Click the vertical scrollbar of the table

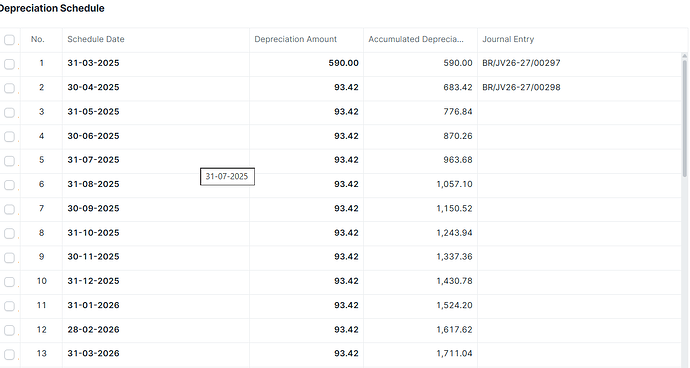[684, 119]
